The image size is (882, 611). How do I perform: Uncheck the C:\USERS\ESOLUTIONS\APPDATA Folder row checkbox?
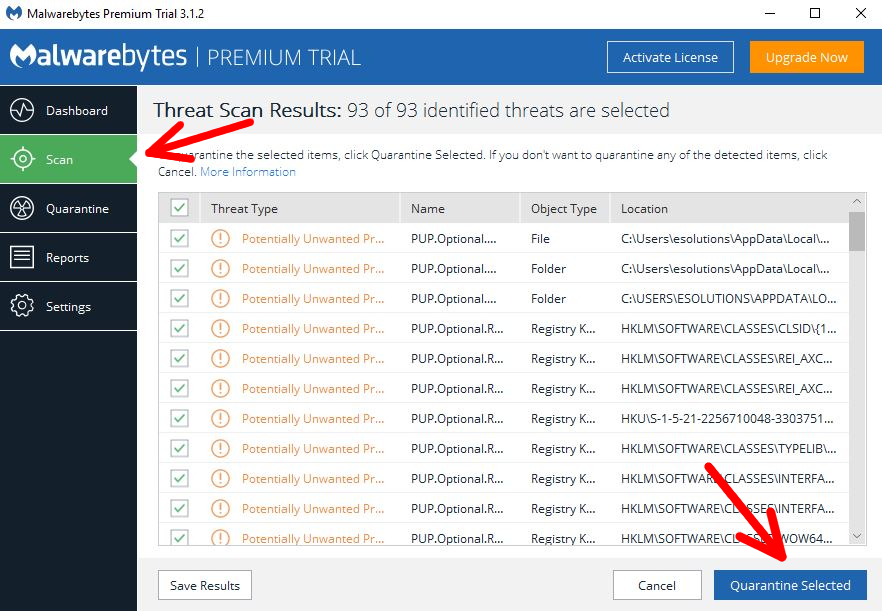click(x=179, y=298)
